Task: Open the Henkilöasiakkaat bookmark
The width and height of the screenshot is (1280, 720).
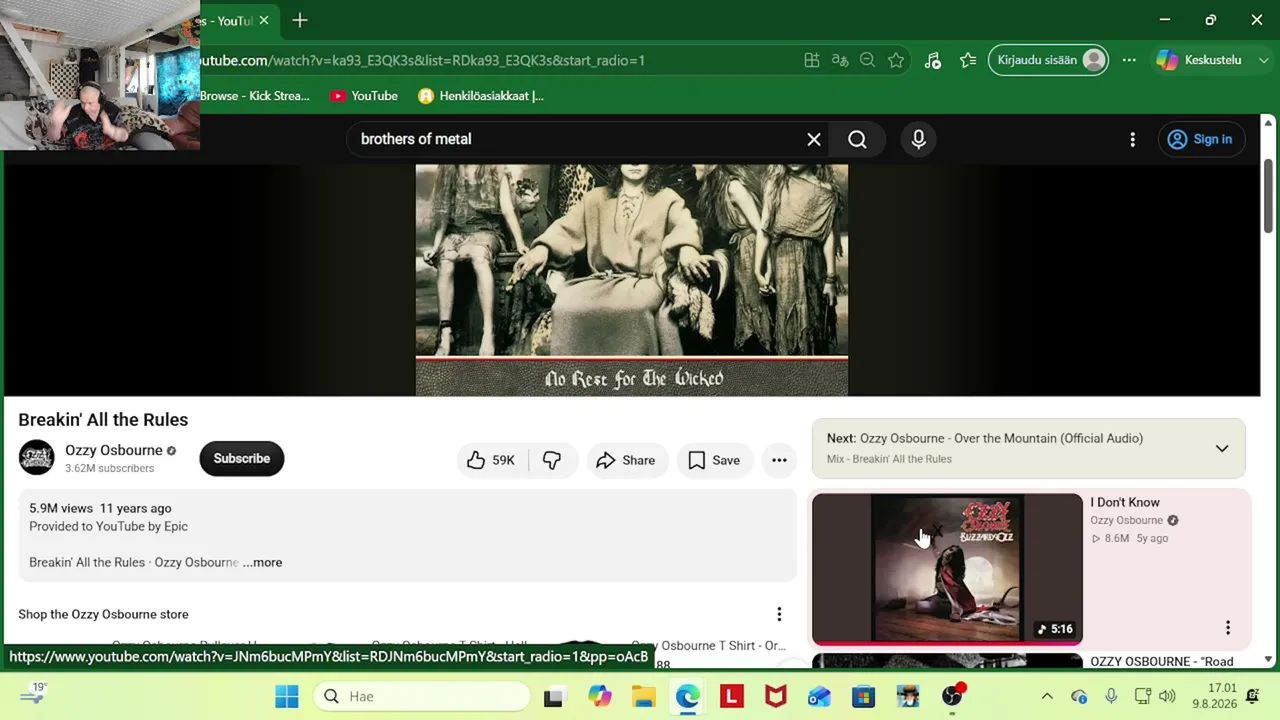Action: tap(481, 96)
